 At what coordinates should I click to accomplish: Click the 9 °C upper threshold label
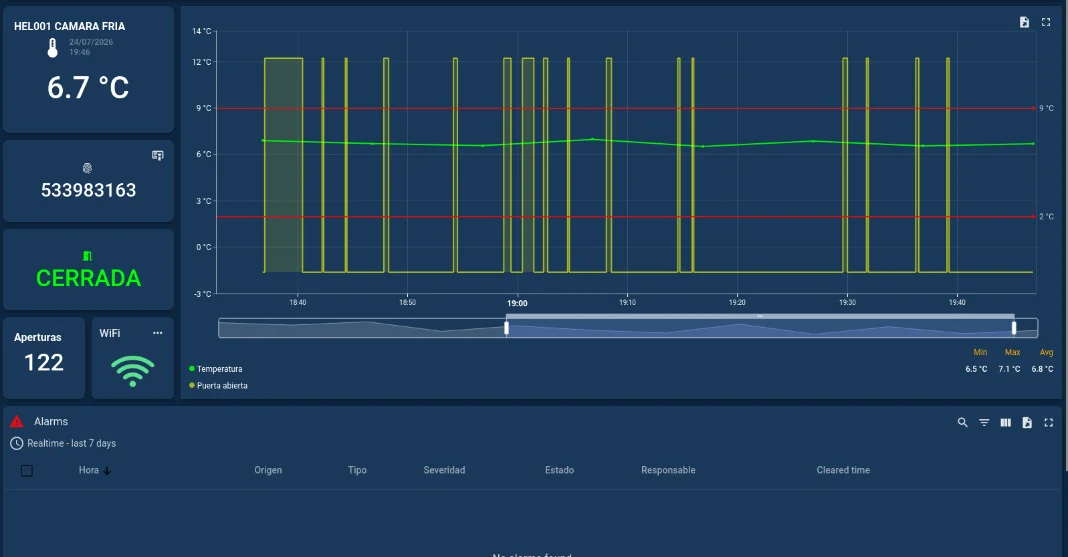[1046, 108]
